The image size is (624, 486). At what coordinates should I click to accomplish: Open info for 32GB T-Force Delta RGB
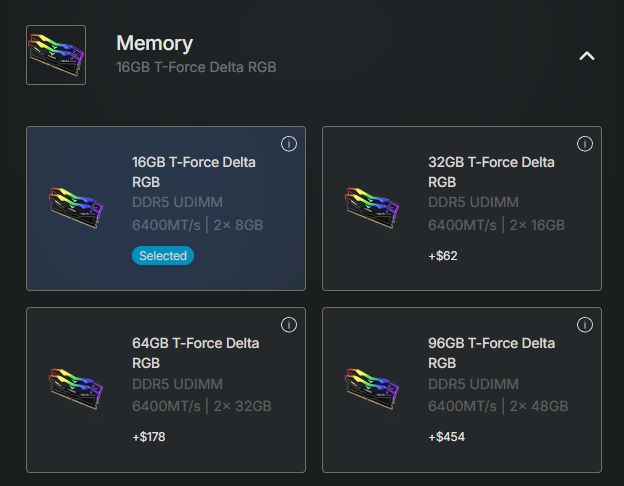click(x=585, y=144)
